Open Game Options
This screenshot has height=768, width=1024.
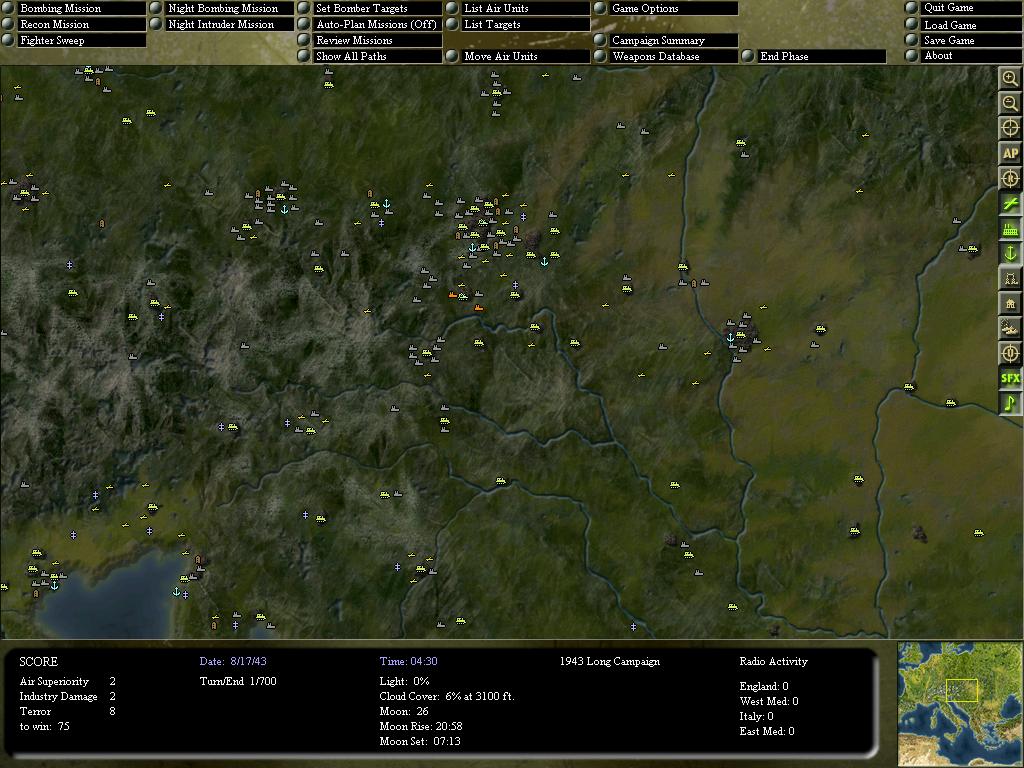(666, 8)
